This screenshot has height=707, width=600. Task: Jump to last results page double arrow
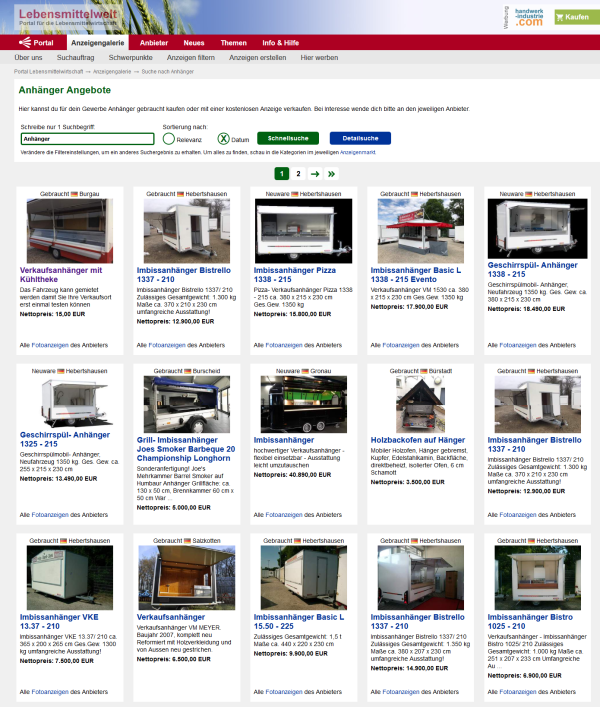pos(332,173)
